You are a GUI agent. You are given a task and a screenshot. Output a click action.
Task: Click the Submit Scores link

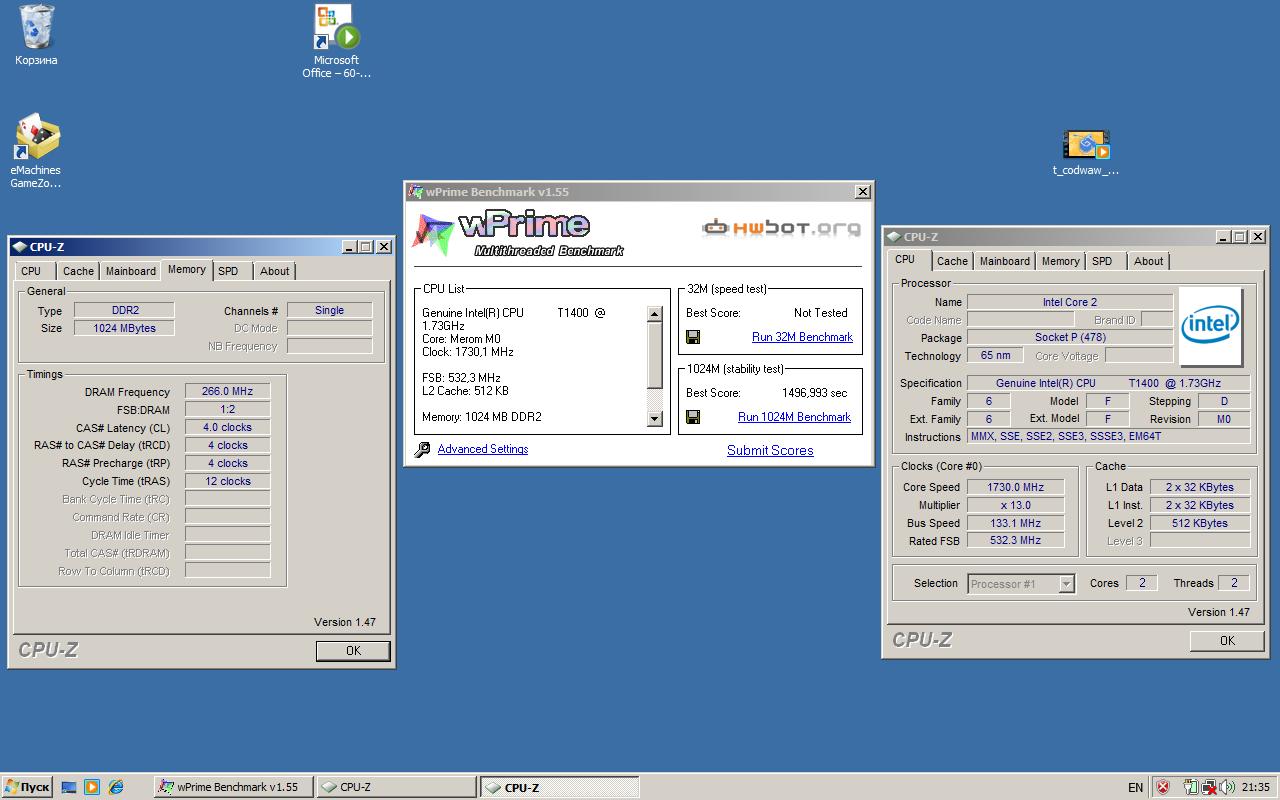[770, 450]
